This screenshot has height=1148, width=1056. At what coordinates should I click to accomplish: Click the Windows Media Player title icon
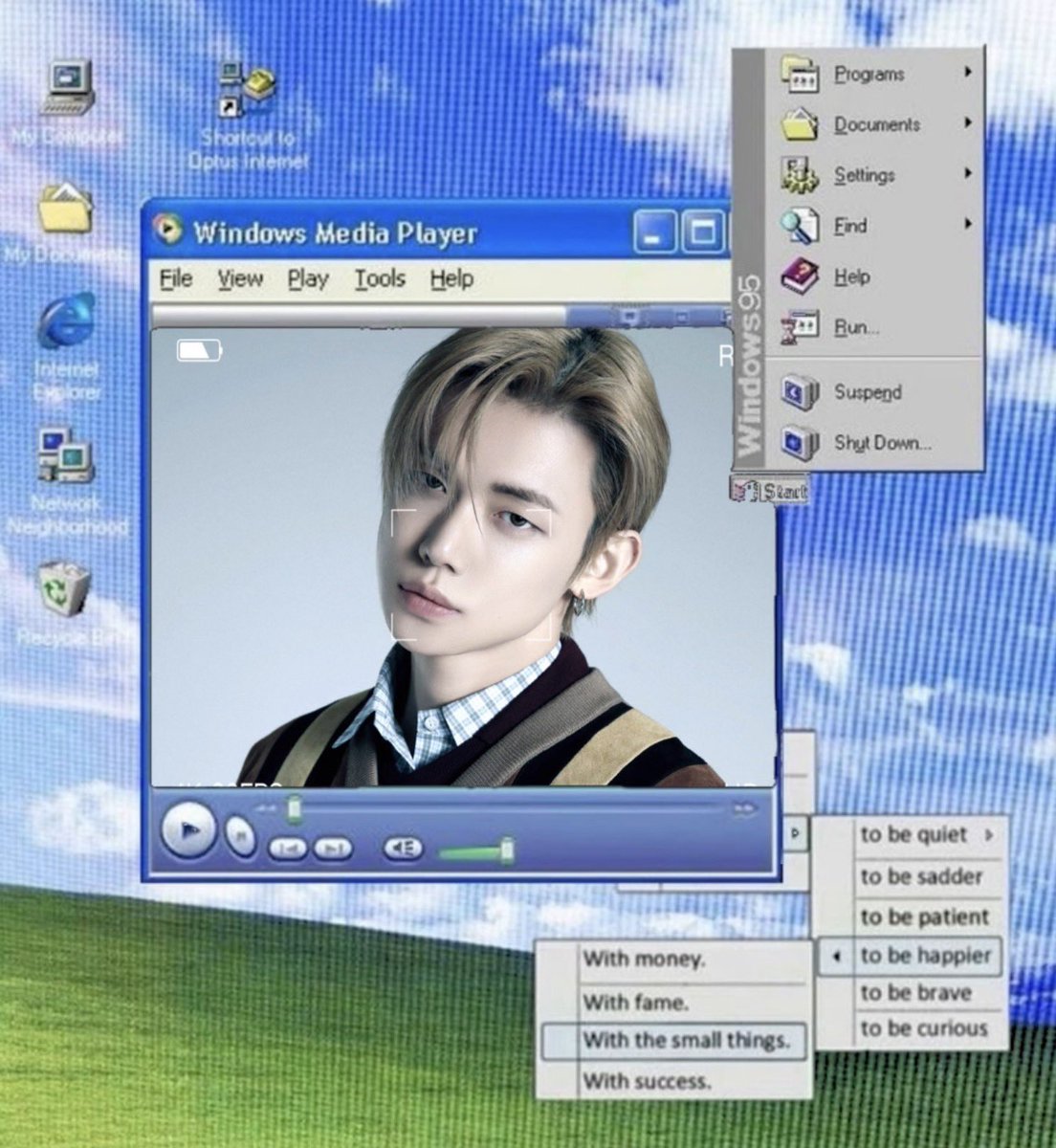(x=167, y=231)
